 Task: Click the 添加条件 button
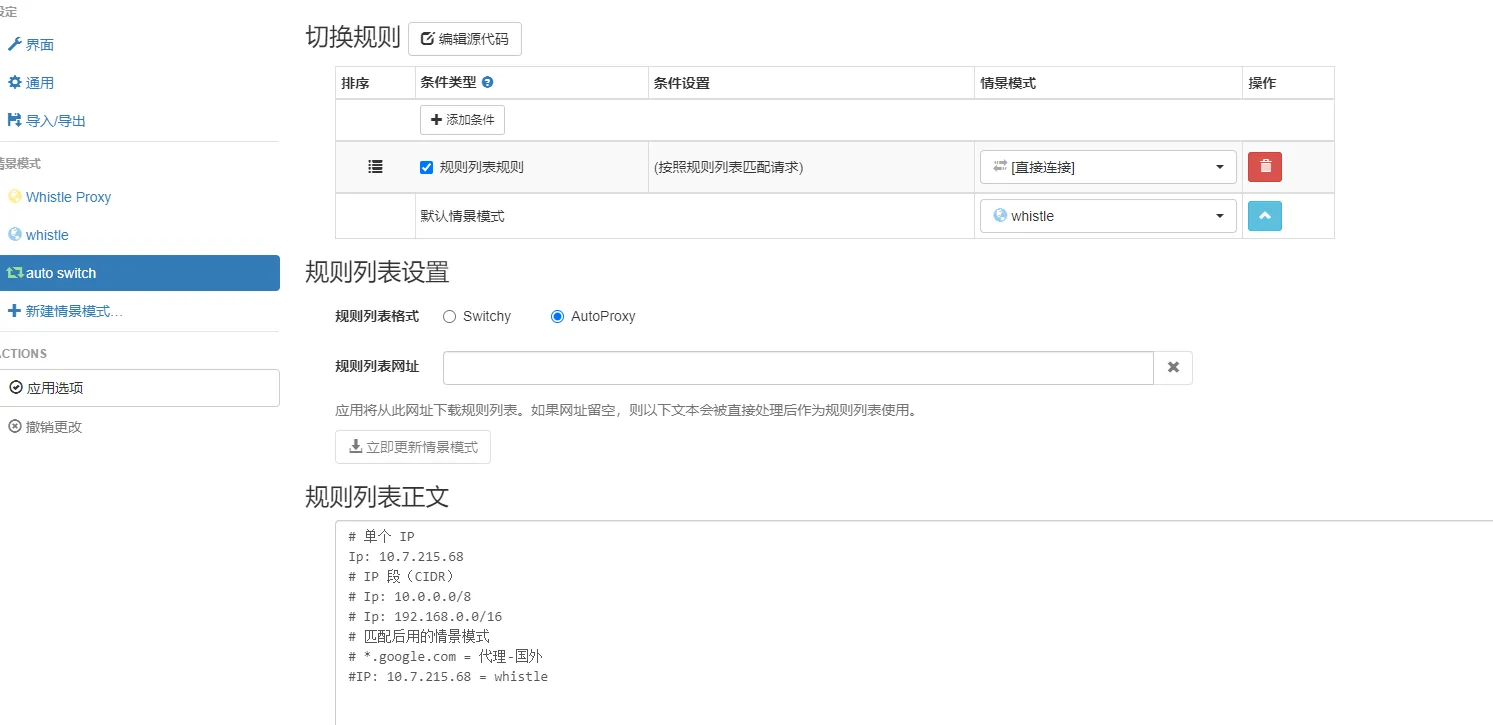point(462,120)
